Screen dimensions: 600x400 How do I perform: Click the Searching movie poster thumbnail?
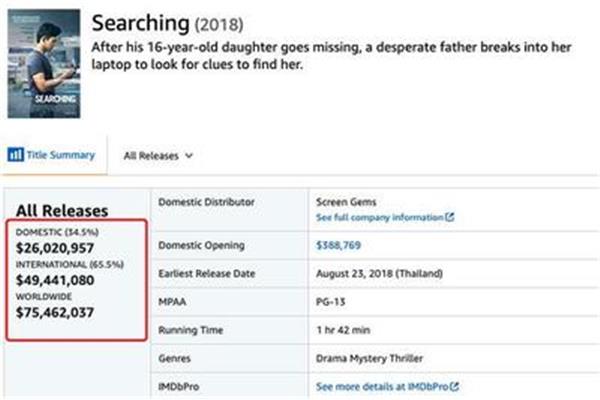[44, 64]
